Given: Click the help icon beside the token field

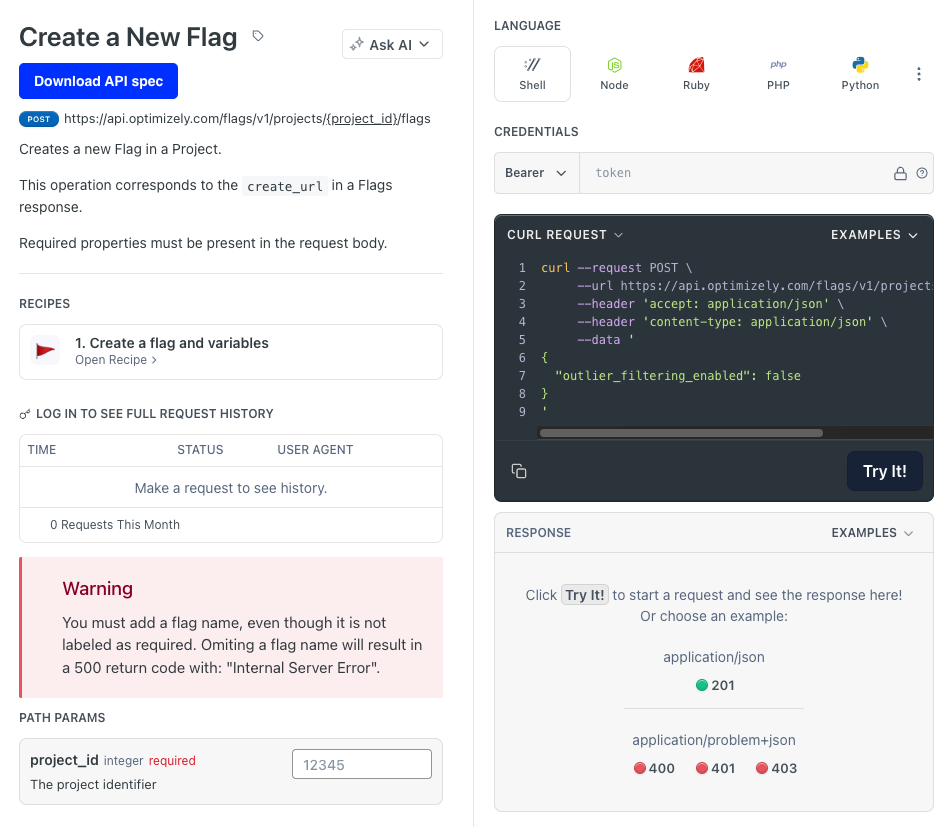Looking at the screenshot, I should (922, 173).
